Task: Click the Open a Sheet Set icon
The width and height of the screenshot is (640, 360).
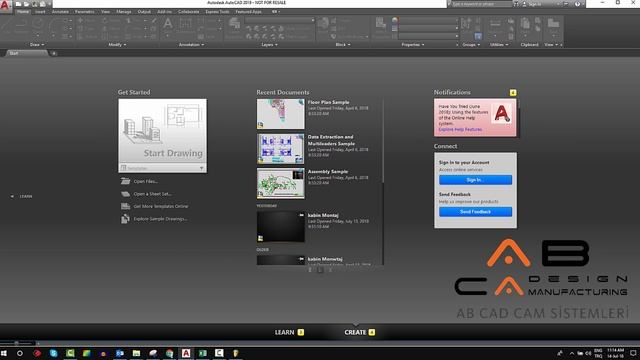Action: 125,193
